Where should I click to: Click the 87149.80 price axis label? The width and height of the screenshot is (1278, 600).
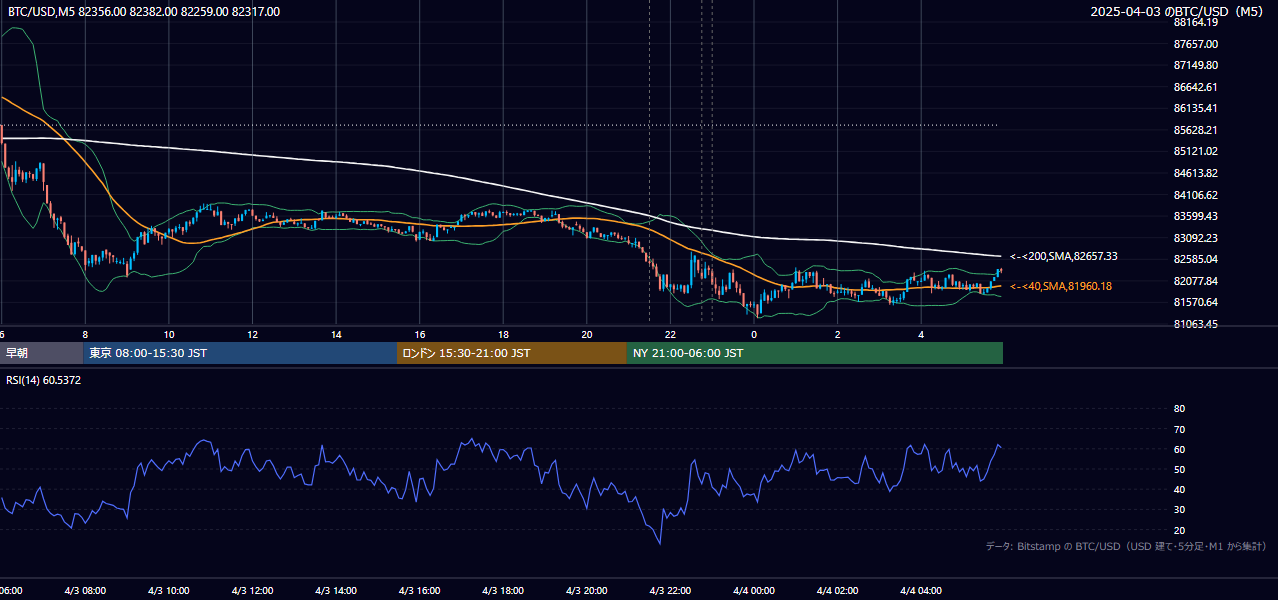(1195, 65)
